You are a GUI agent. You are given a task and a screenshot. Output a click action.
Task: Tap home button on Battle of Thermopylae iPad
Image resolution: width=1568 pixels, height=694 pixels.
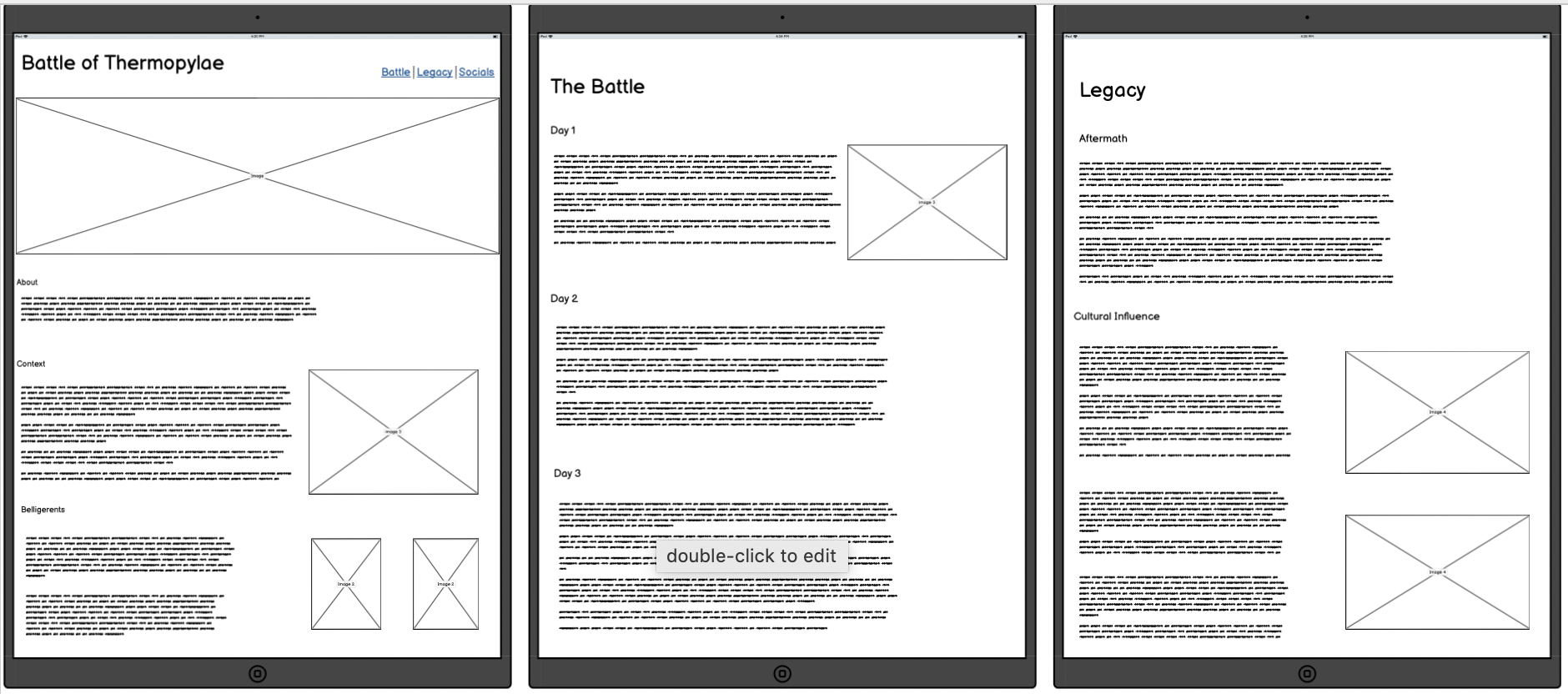(258, 673)
